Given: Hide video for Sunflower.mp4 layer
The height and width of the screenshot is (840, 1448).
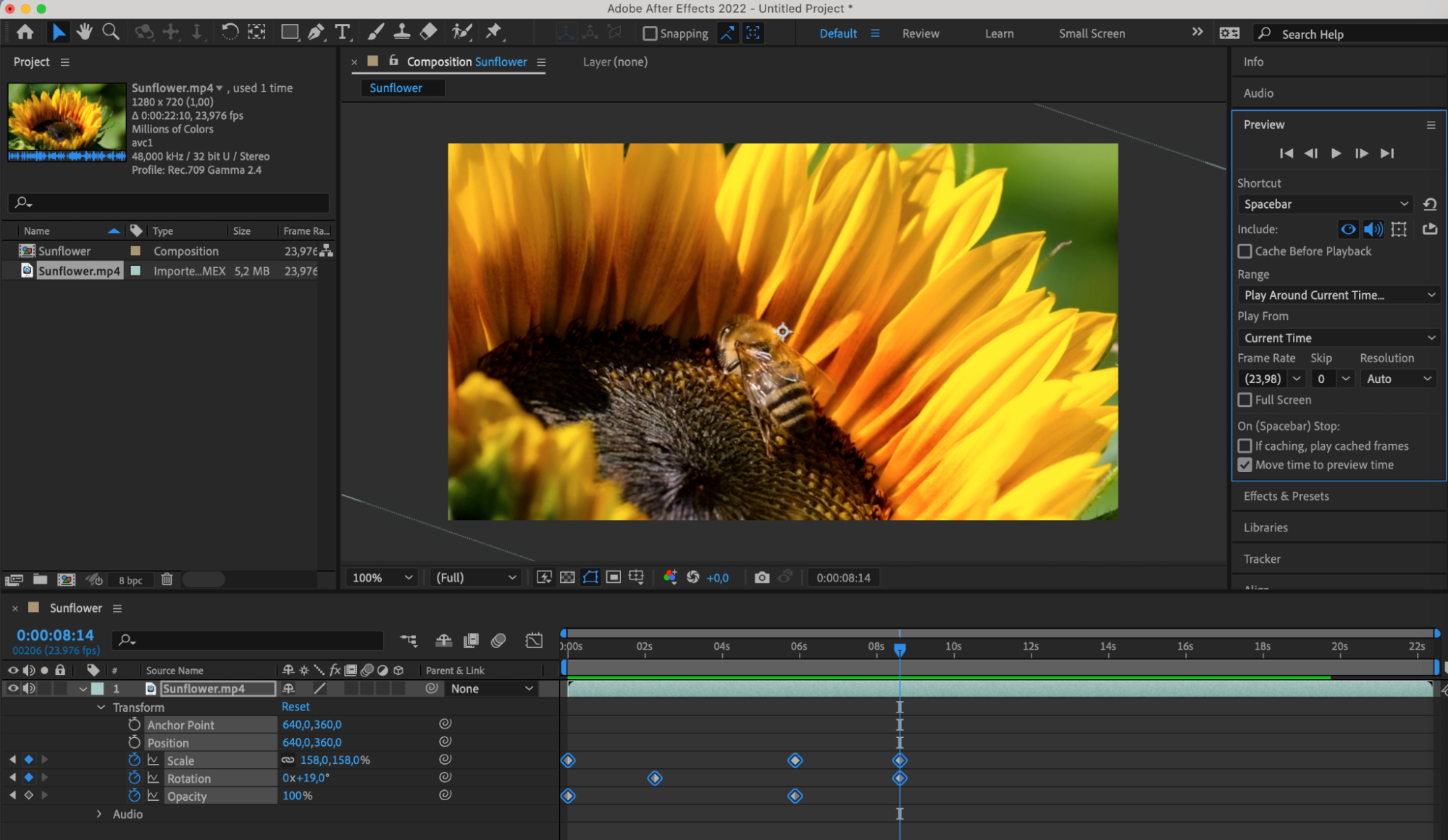Looking at the screenshot, I should pyautogui.click(x=13, y=689).
